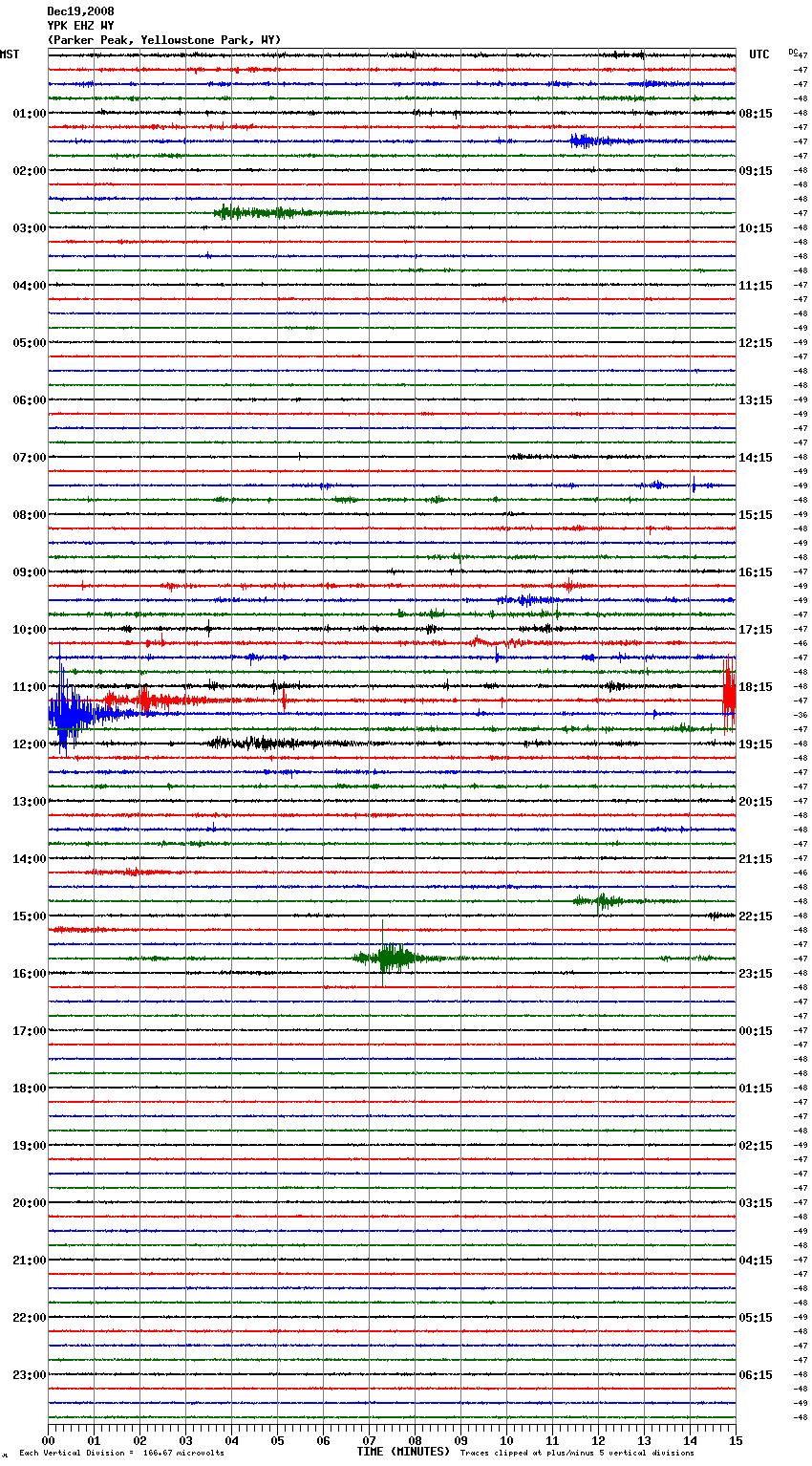
Task: Select the 20:00 MST time label
Action: coord(30,1203)
